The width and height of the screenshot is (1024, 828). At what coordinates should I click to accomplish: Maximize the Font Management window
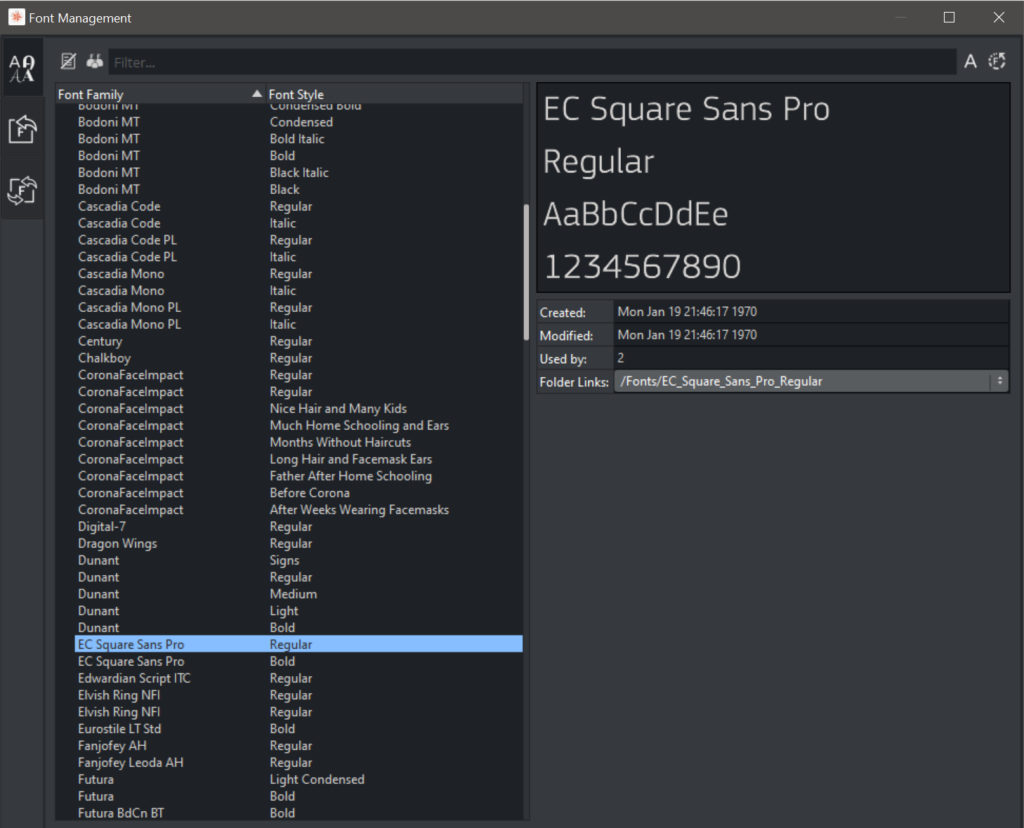[x=949, y=18]
